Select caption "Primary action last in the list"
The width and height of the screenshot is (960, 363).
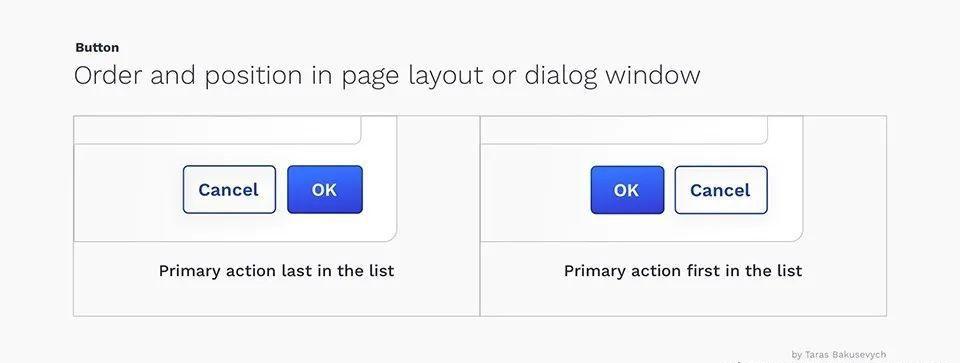point(276,271)
